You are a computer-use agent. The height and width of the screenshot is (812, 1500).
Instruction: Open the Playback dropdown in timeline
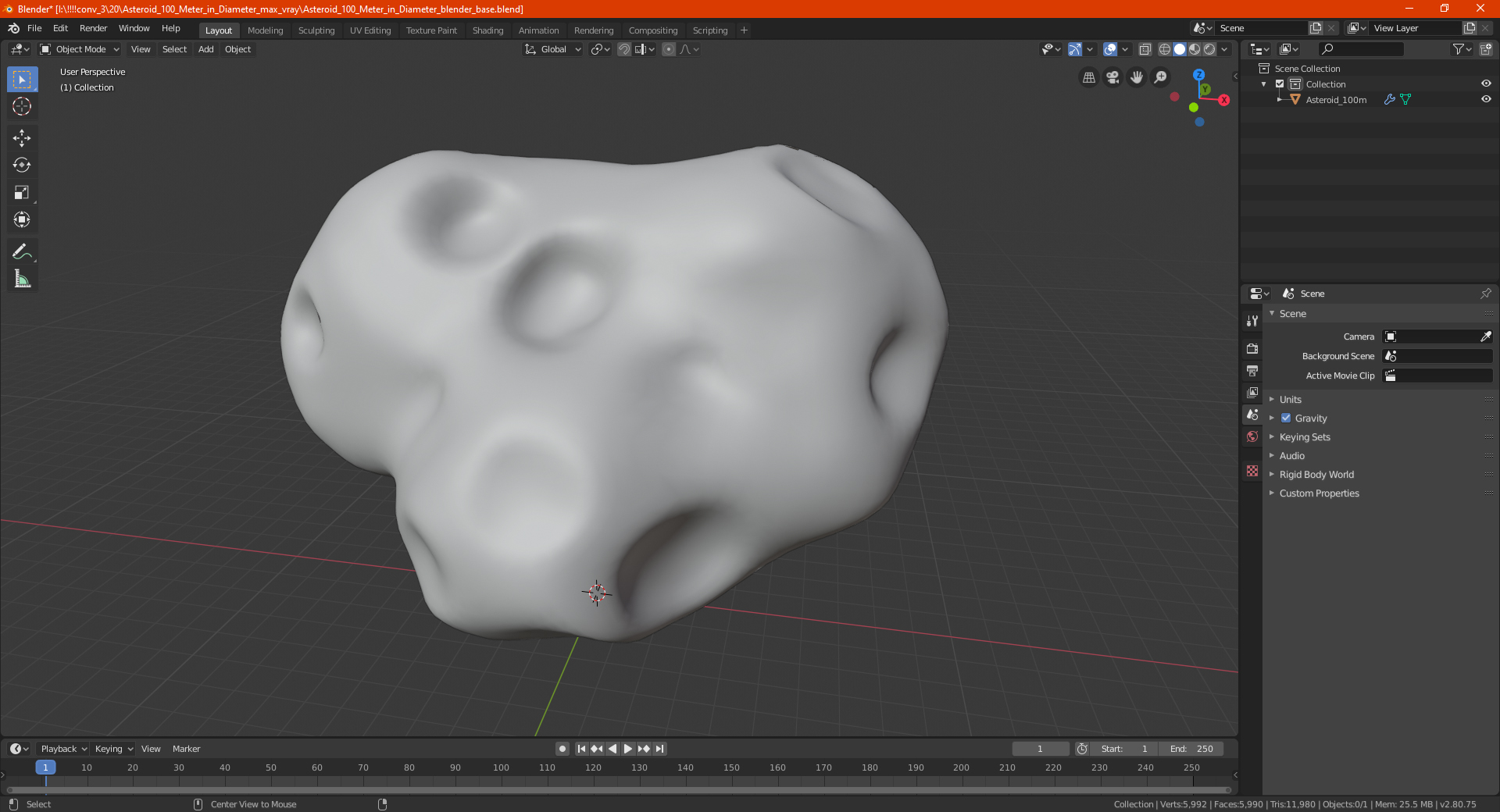coord(63,749)
